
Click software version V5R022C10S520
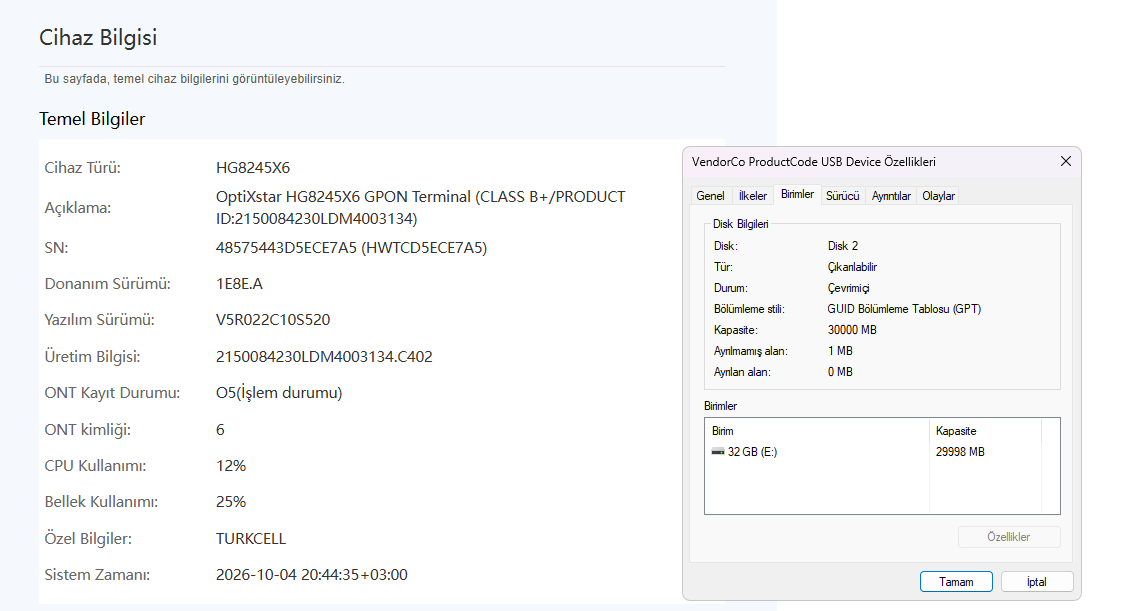coord(273,320)
